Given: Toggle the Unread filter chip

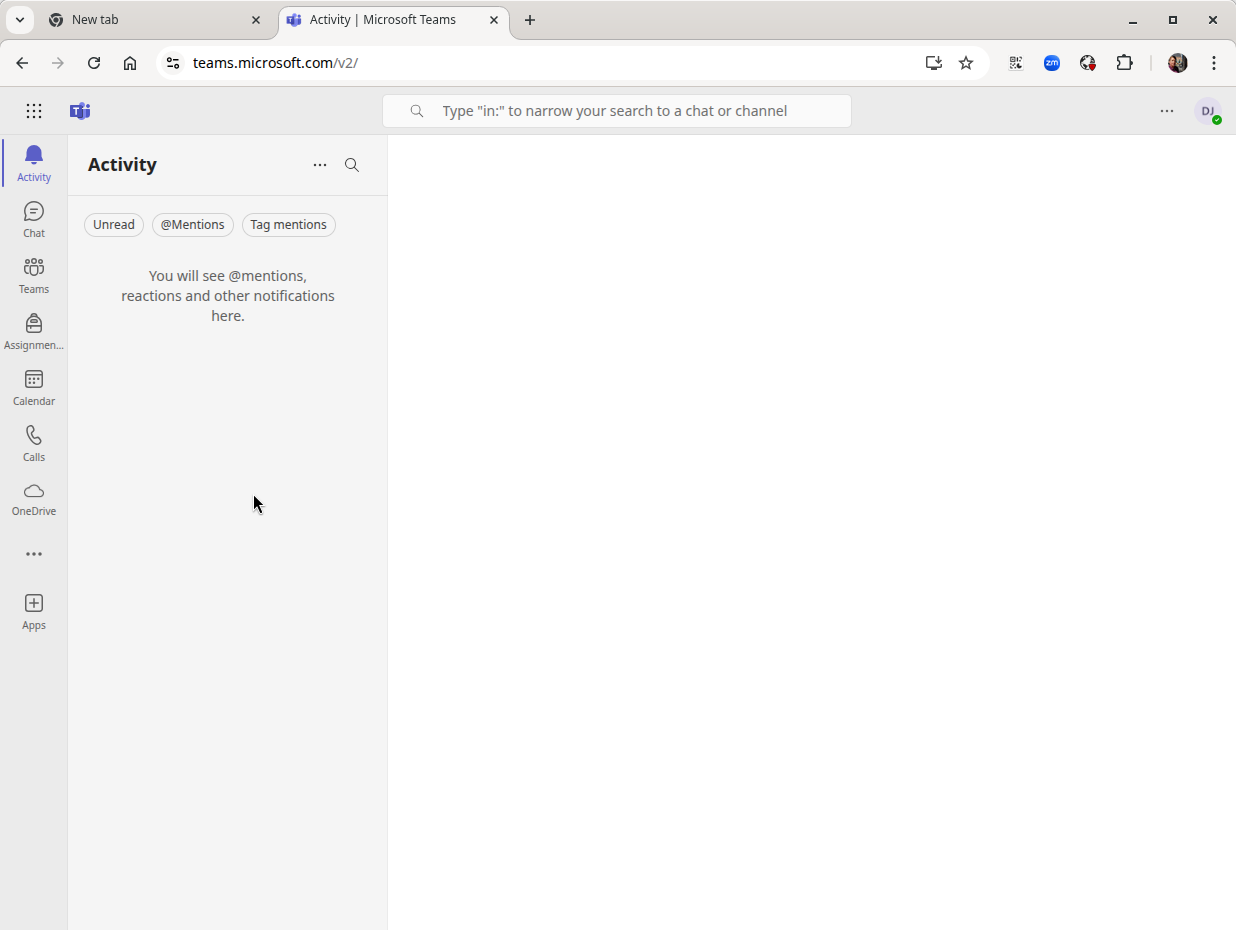Looking at the screenshot, I should 114,225.
